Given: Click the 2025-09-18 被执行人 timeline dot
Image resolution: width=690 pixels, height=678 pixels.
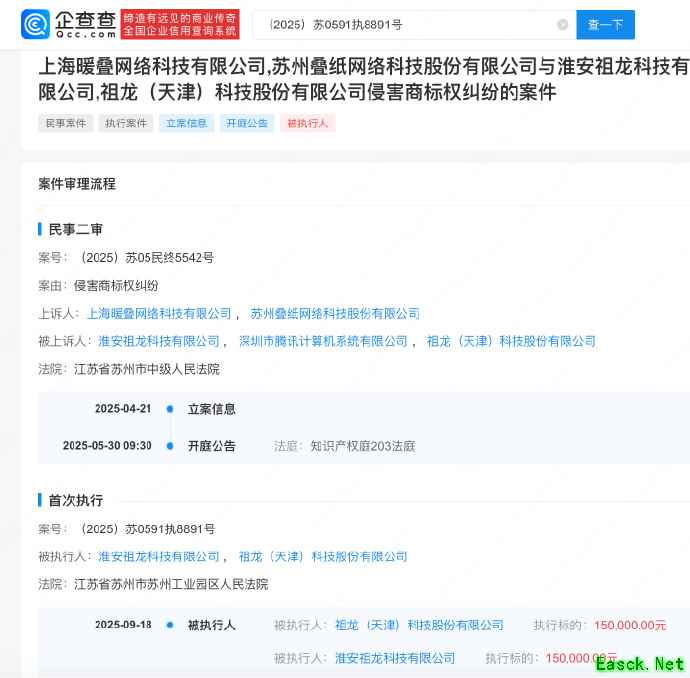Looking at the screenshot, I should (170, 625).
